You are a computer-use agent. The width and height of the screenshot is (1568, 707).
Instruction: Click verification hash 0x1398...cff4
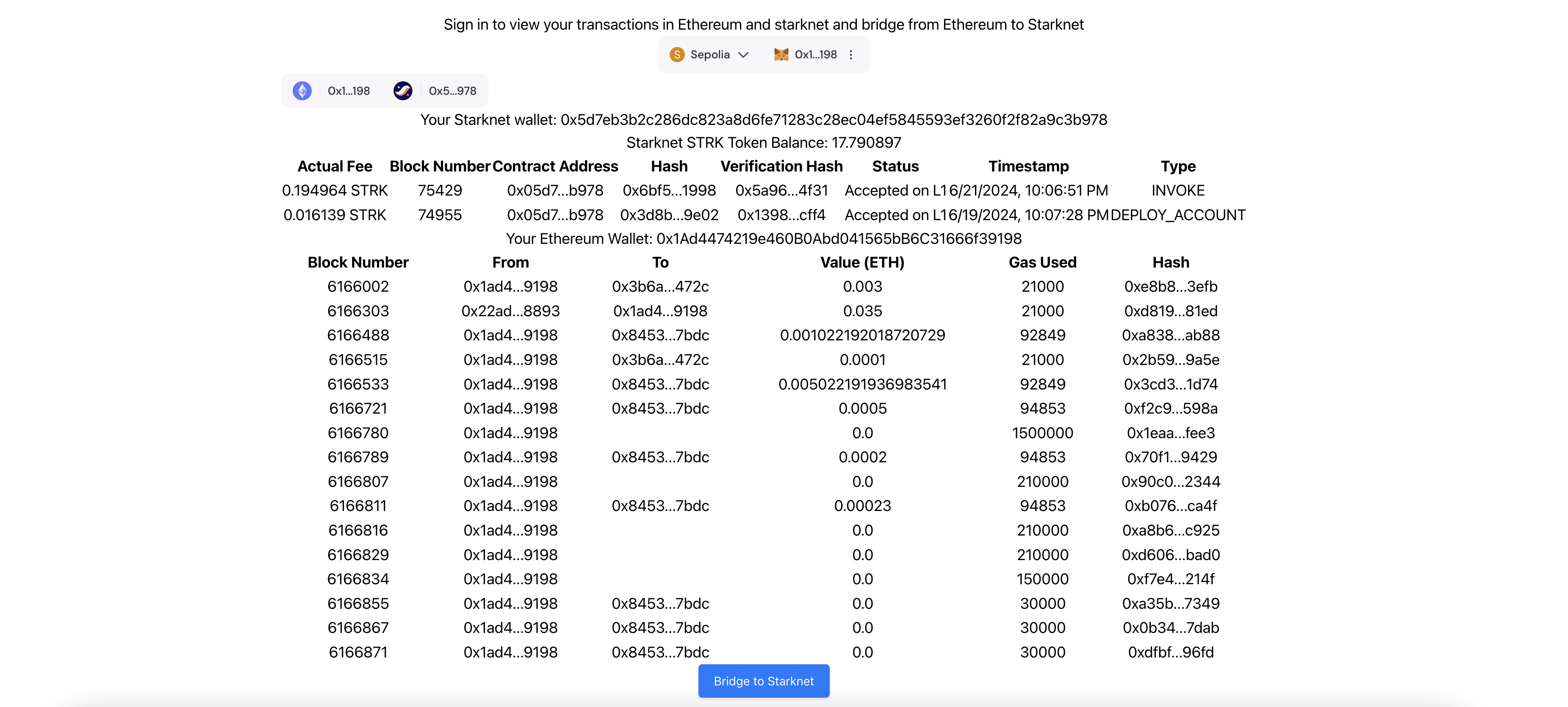781,215
